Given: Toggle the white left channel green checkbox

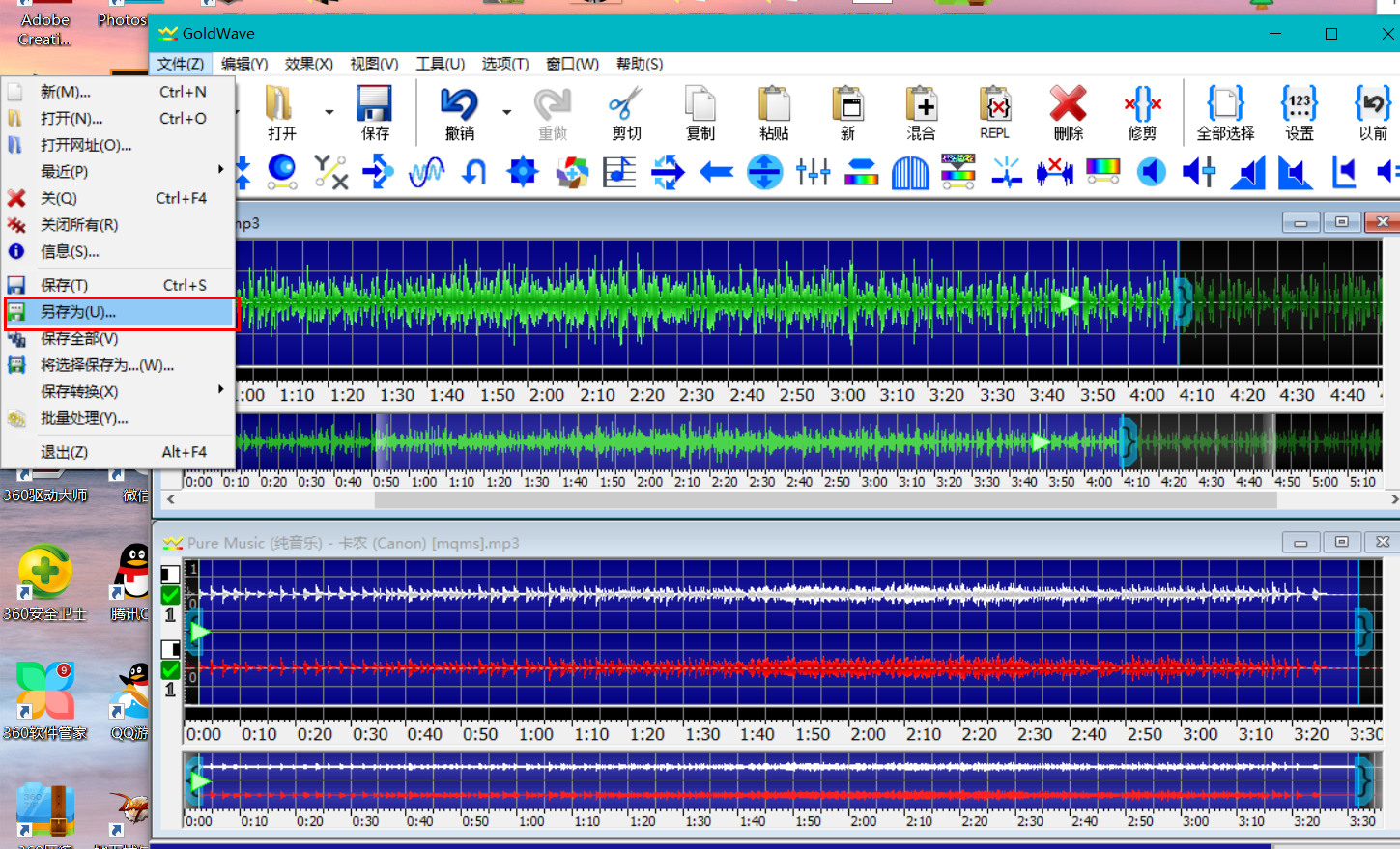Looking at the screenshot, I should tap(171, 595).
